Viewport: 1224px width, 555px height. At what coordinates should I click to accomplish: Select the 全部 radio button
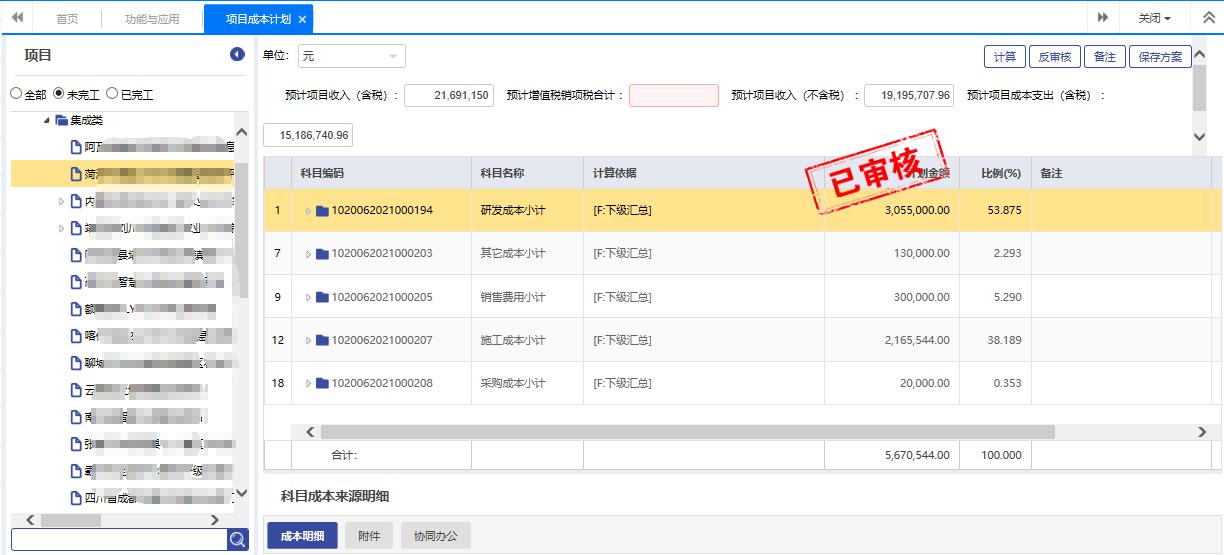tap(16, 94)
